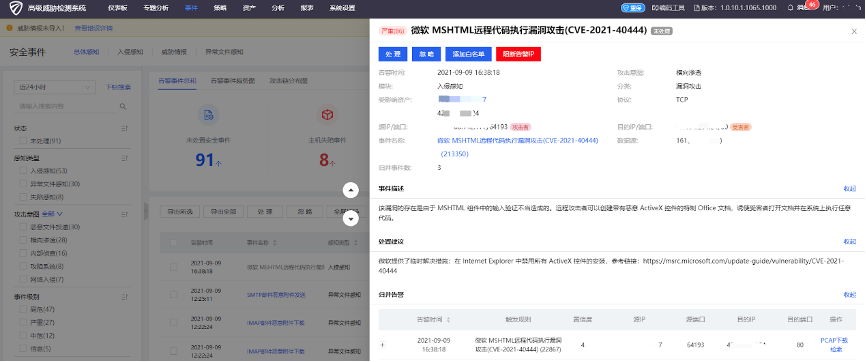866x362 pixels.
Task: Collapse the 事件描述 section with 收起
Action: click(849, 188)
